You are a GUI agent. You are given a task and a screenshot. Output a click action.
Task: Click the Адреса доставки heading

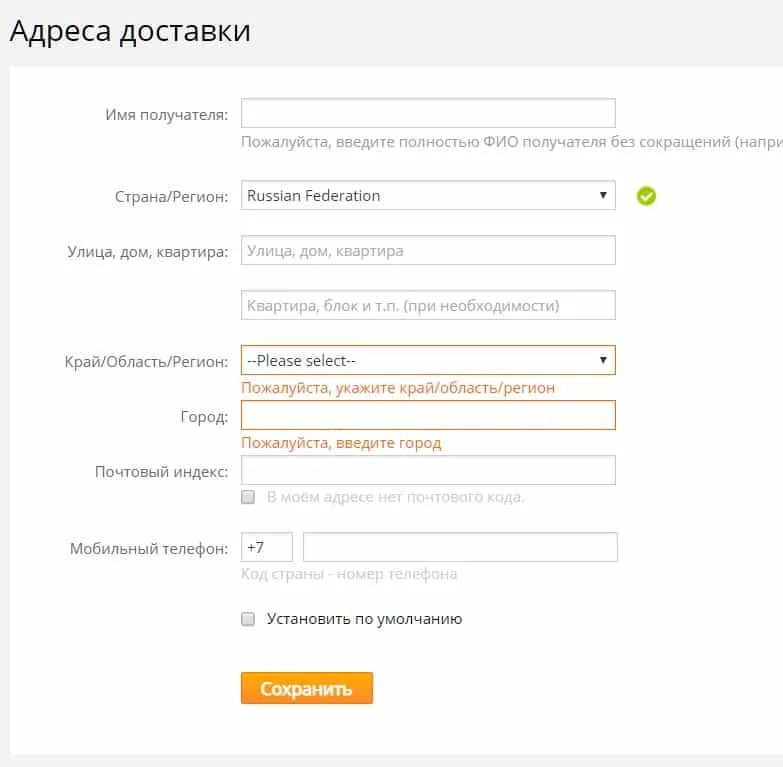(130, 31)
